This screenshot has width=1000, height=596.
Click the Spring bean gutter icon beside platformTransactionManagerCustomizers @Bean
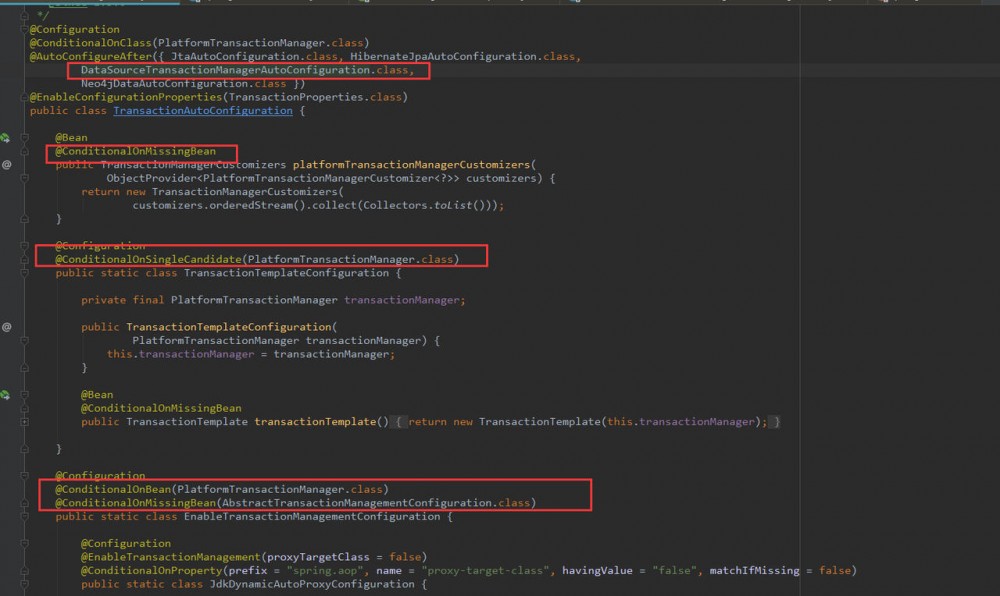(x=5, y=138)
